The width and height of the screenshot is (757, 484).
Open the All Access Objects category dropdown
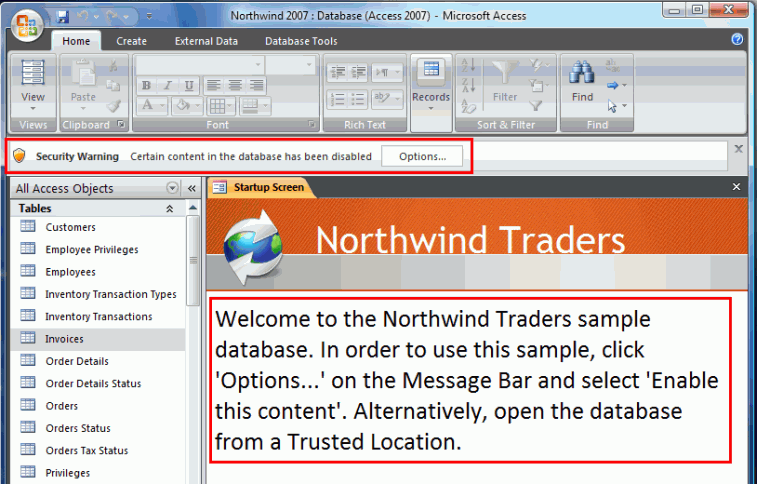coord(172,188)
